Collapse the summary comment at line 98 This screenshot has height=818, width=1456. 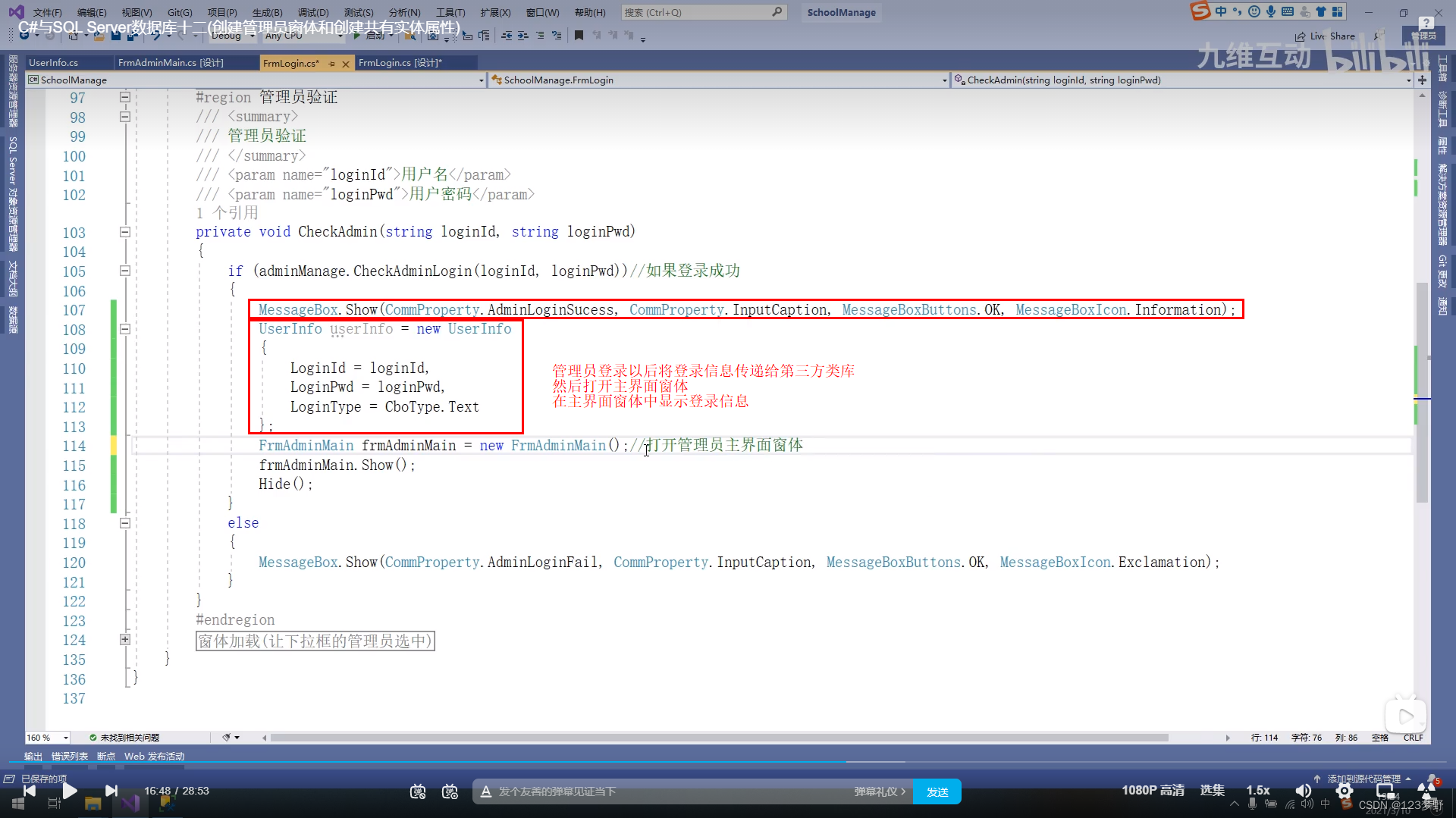point(125,117)
